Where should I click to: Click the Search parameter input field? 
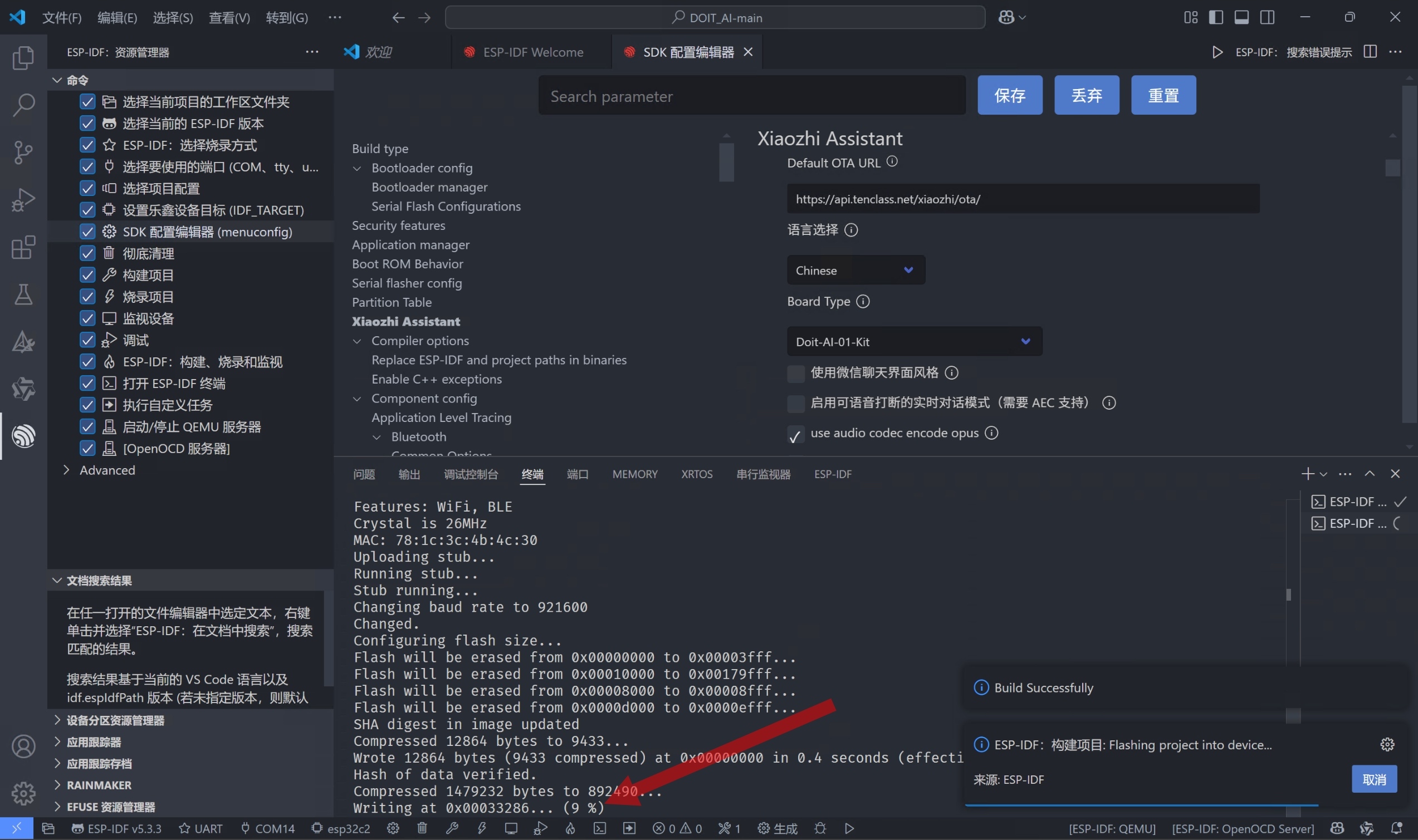click(751, 96)
